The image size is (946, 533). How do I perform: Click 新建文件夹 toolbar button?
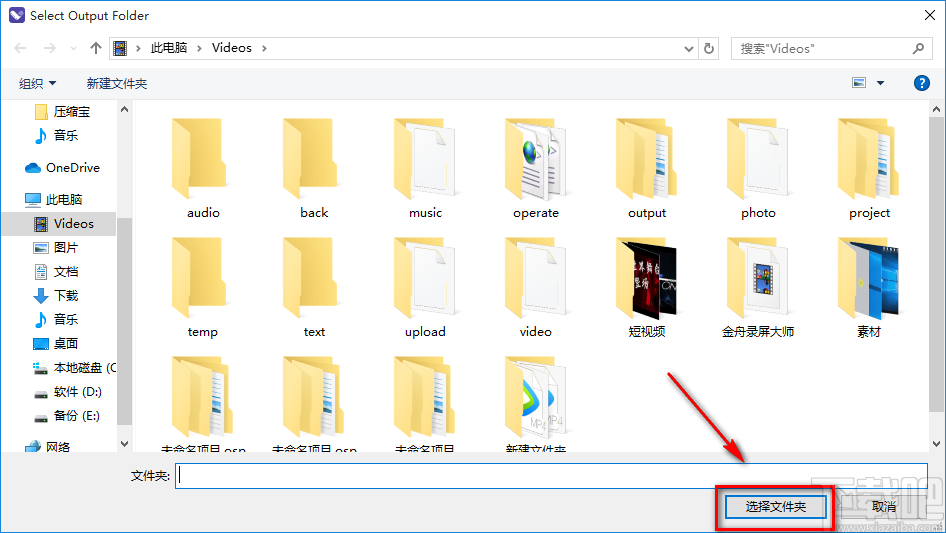pos(117,83)
